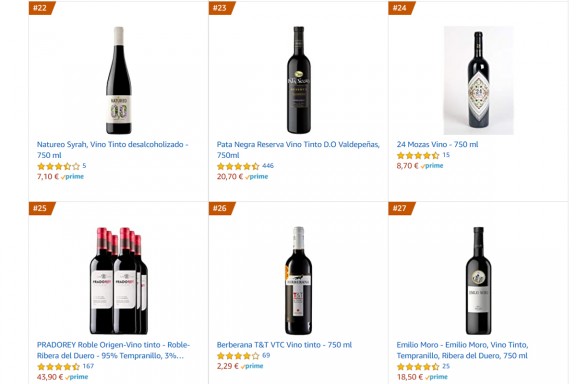Open Emilio Moro Ribera del Duero link
This screenshot has height=384, width=576.
point(462,350)
